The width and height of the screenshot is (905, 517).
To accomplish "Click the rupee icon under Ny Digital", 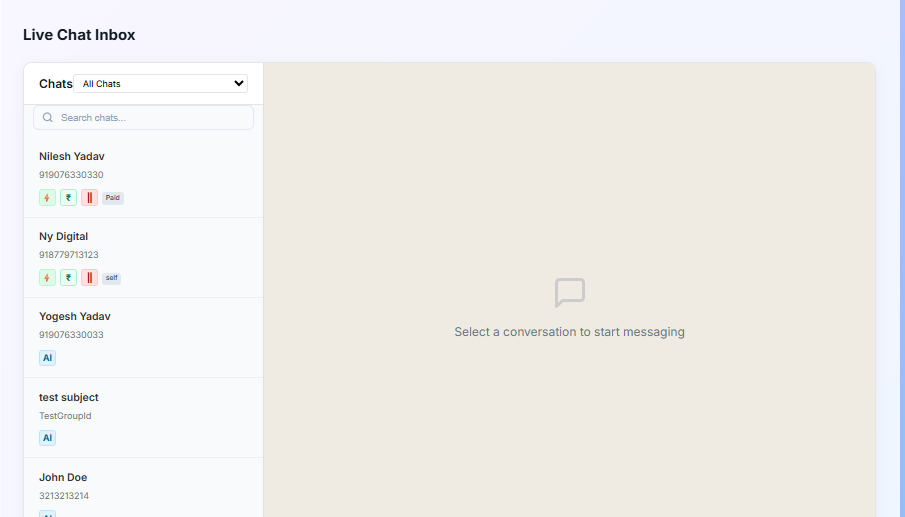I will point(68,278).
